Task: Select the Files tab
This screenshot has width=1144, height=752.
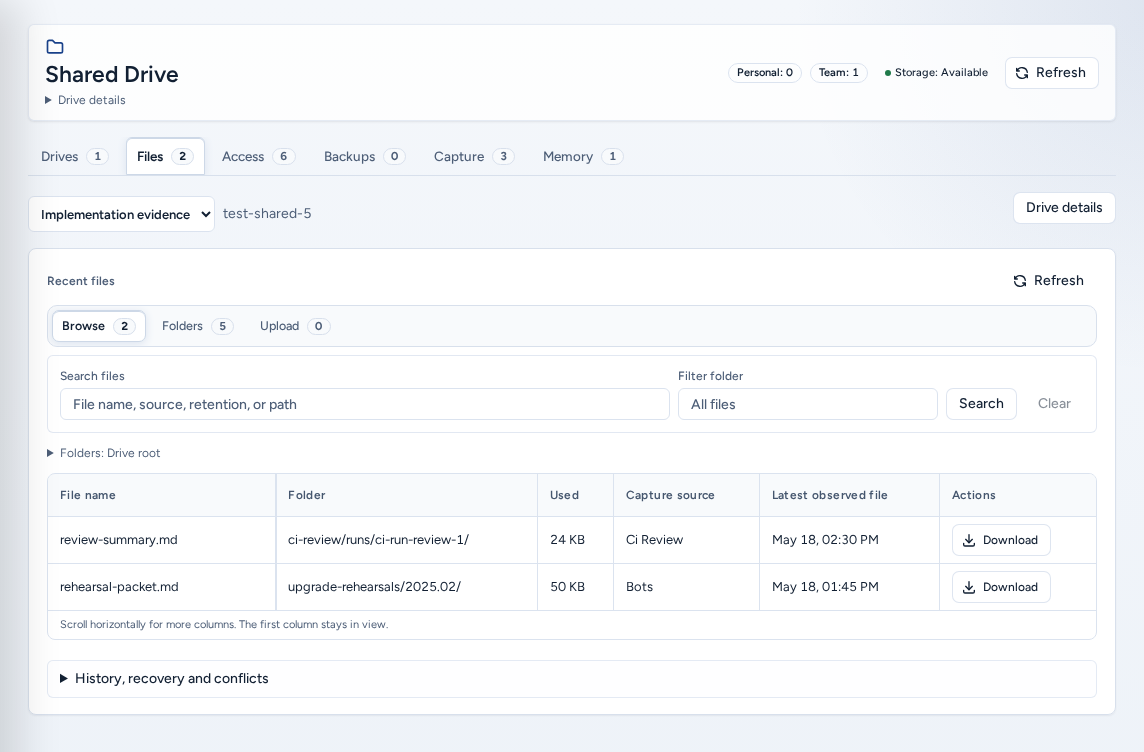Action: pos(165,156)
